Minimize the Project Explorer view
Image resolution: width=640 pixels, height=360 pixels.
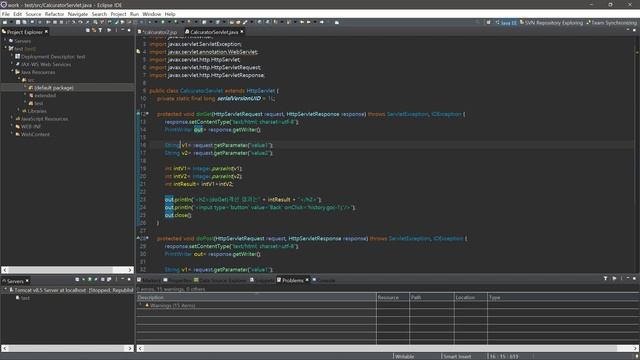pyautogui.click(x=123, y=31)
